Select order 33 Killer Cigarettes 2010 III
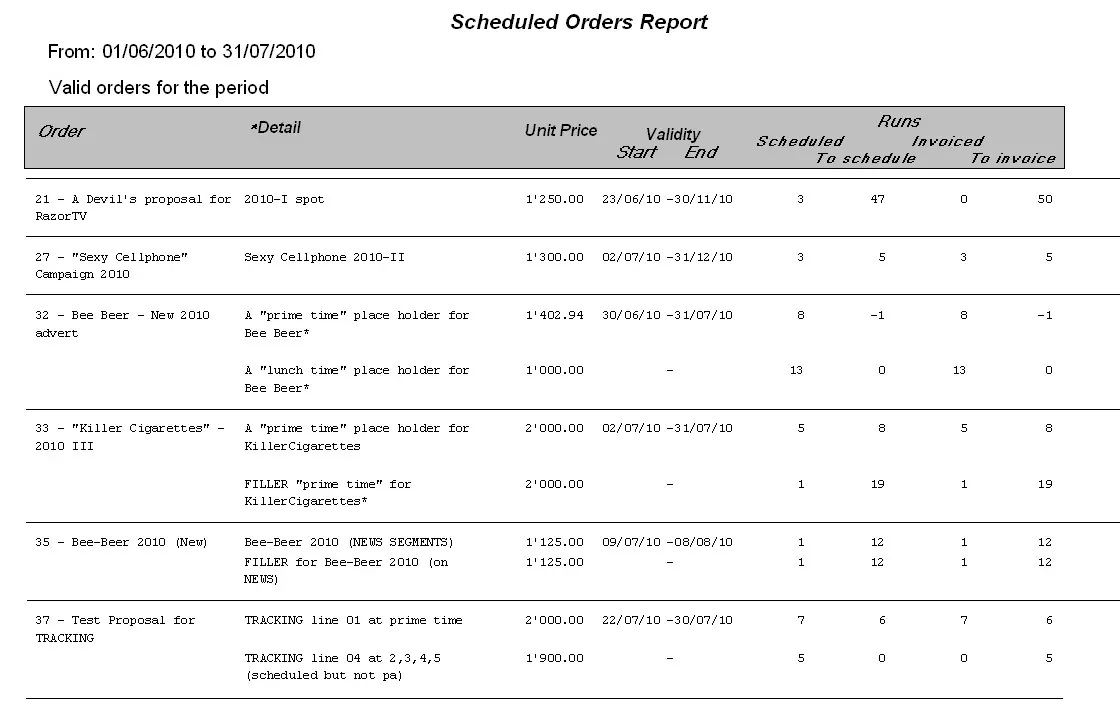The width and height of the screenshot is (1120, 720). pyautogui.click(x=130, y=436)
